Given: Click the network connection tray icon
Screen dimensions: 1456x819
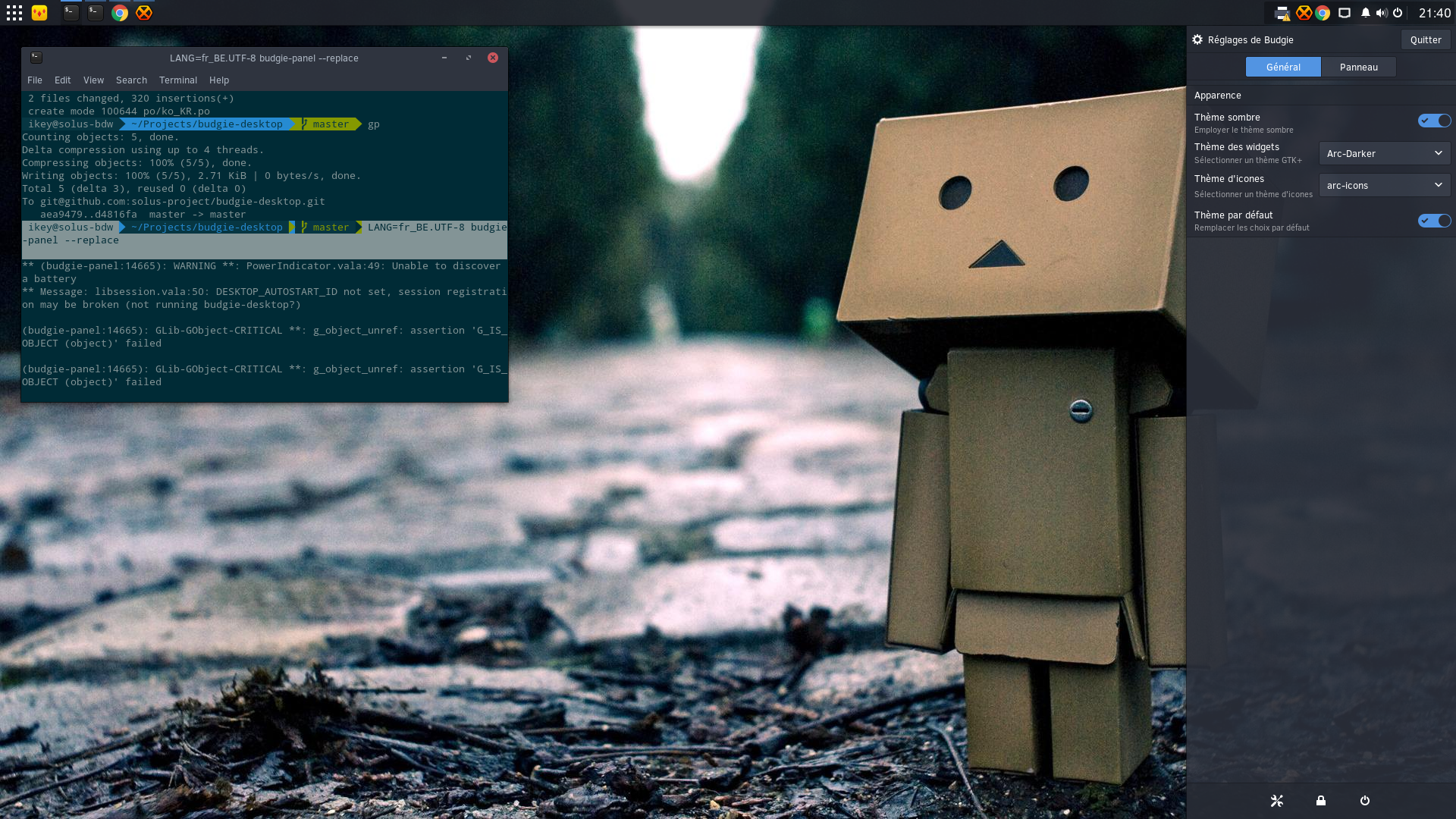Looking at the screenshot, I should click(x=1345, y=13).
